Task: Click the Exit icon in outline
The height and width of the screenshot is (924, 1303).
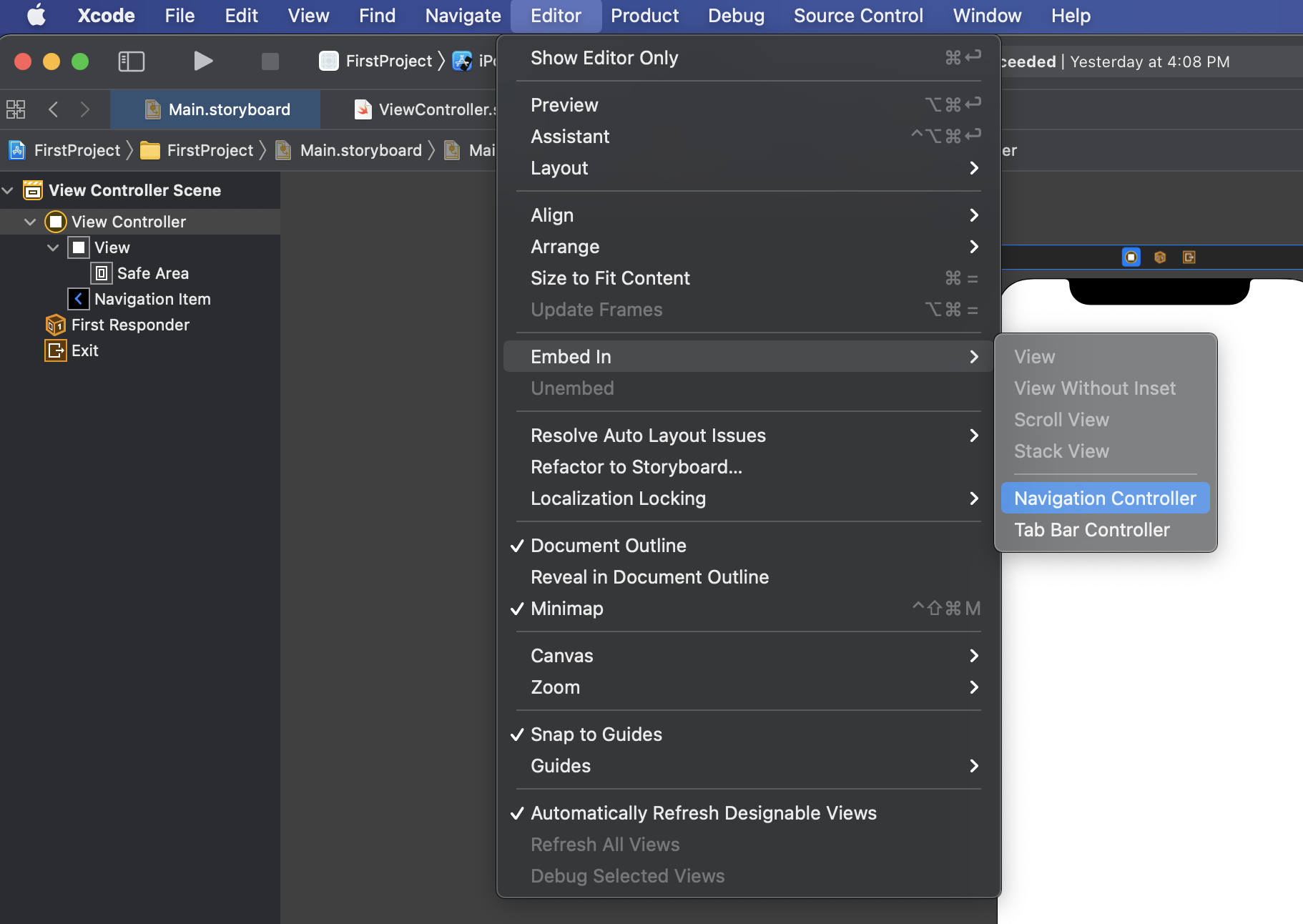Action: pyautogui.click(x=56, y=350)
